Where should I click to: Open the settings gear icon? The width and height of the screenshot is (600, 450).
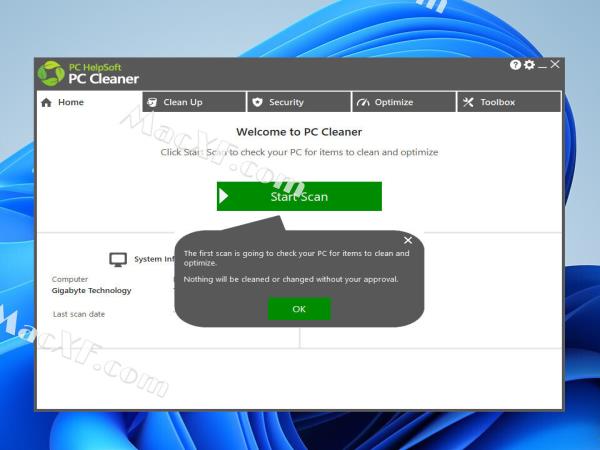529,65
